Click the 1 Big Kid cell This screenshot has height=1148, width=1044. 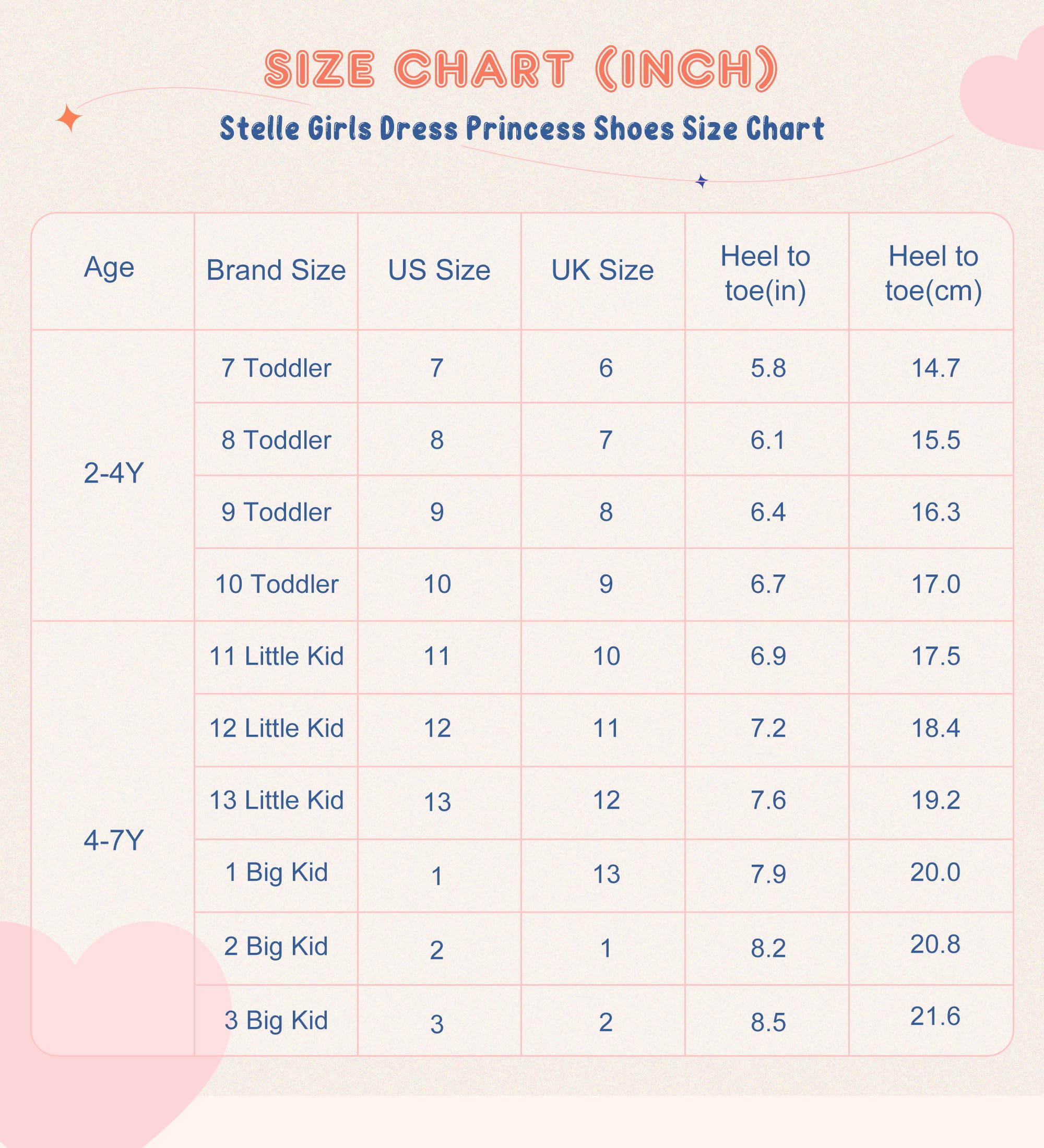click(x=276, y=872)
